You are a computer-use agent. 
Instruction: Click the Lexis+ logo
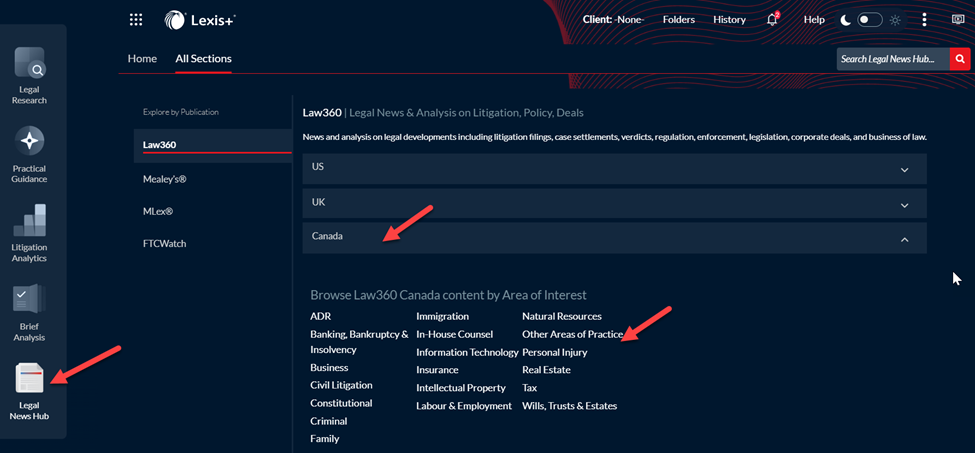coord(200,20)
